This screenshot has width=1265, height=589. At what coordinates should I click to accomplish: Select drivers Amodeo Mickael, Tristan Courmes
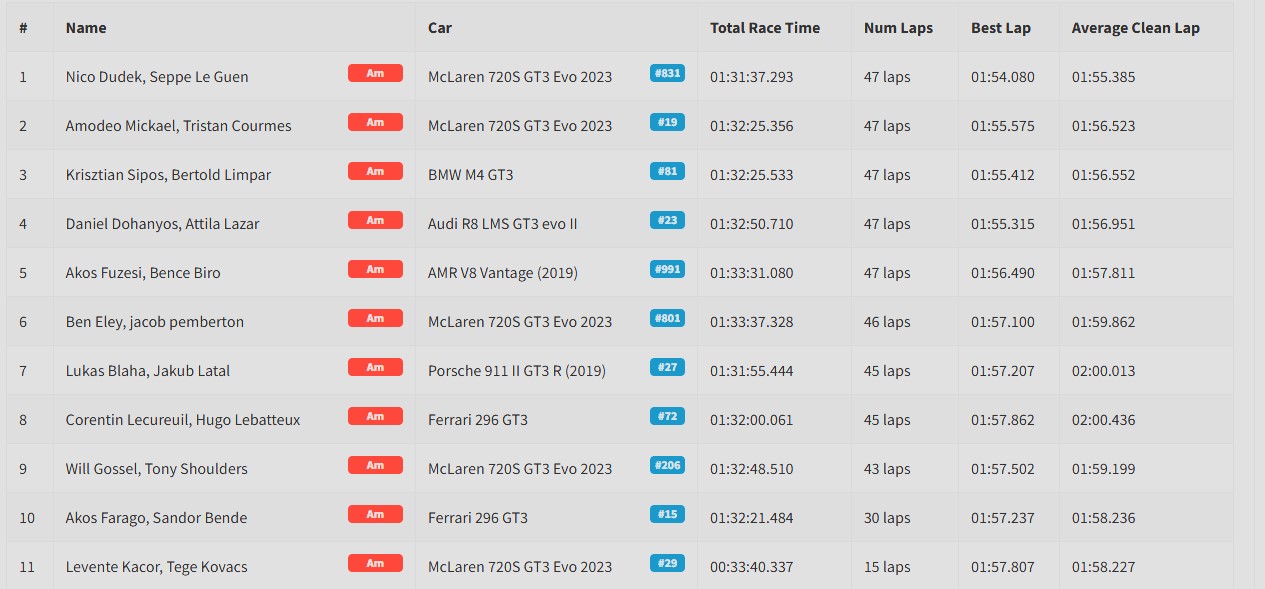(179, 126)
